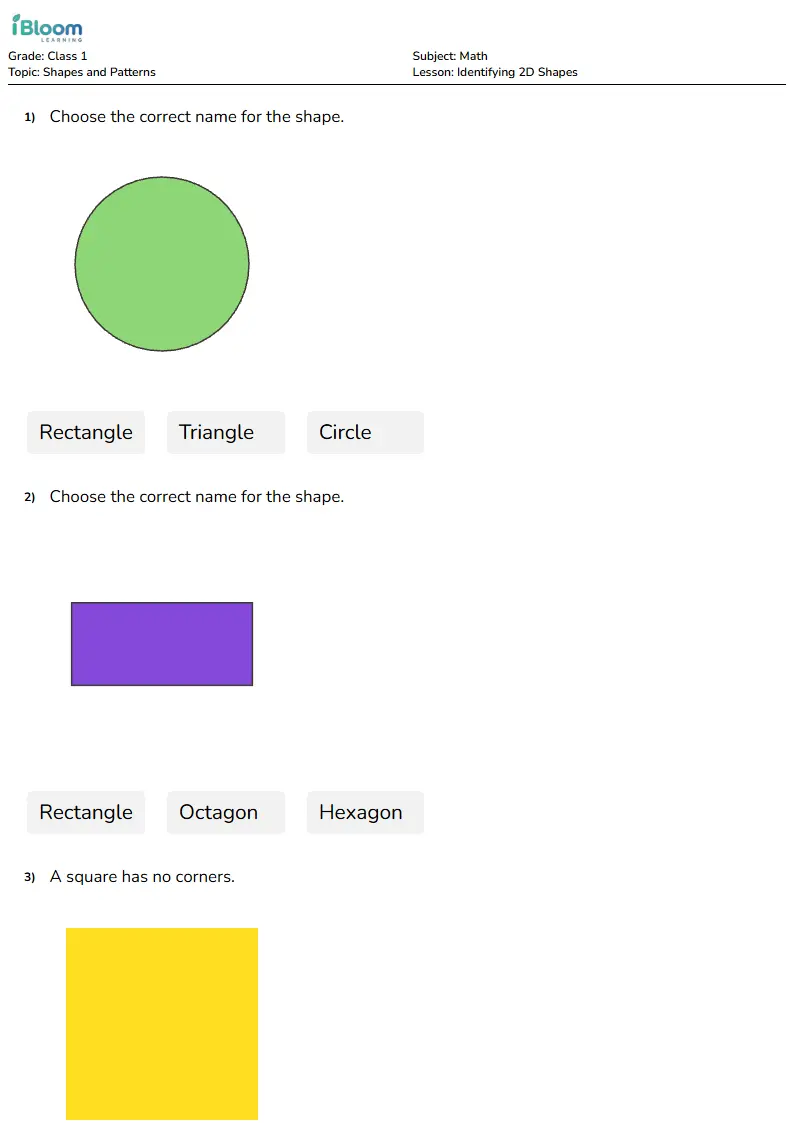The image size is (794, 1123).
Task: Choose Hexagon answer for question 2
Action: point(365,812)
